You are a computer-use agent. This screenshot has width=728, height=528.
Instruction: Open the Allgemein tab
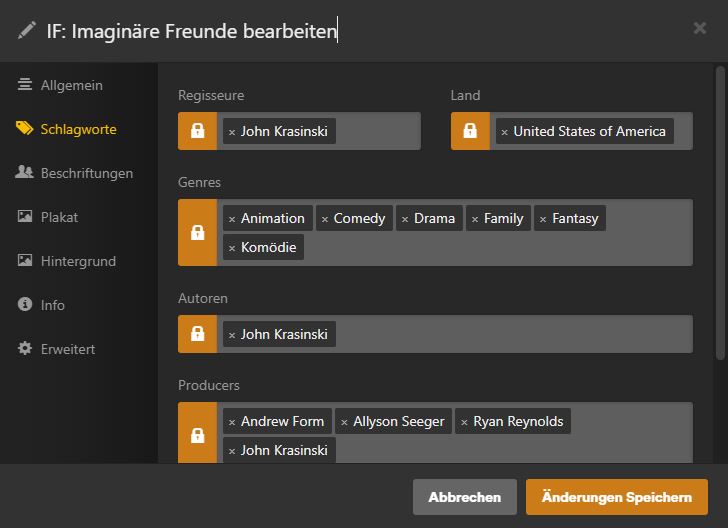coord(71,85)
